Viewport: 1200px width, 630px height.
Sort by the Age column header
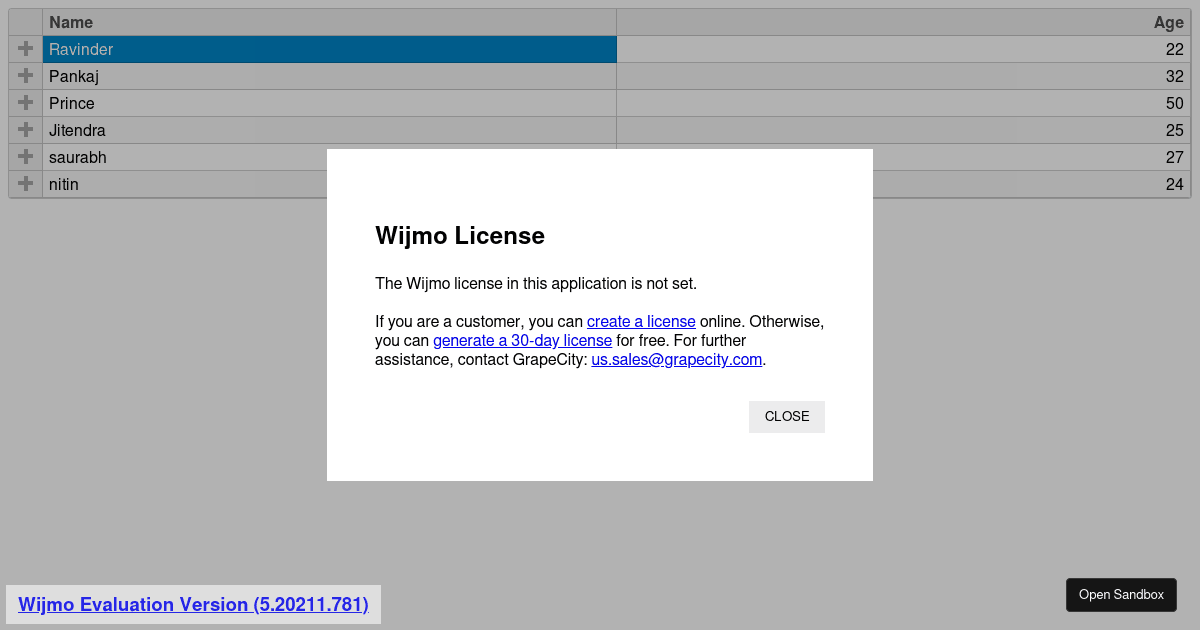tap(904, 22)
